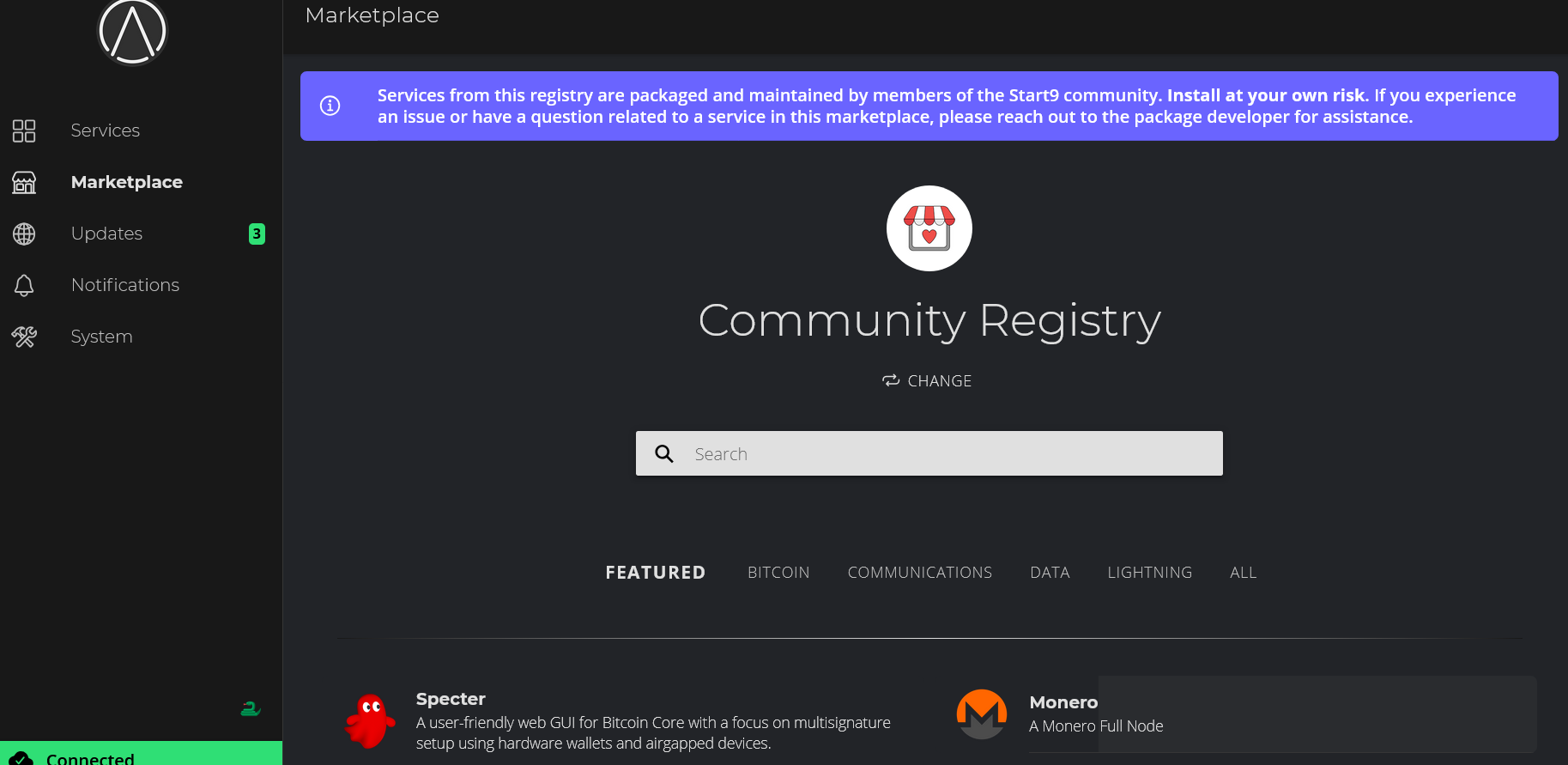Click the Monero logo icon
This screenshot has height=765, width=1568.
click(982, 714)
